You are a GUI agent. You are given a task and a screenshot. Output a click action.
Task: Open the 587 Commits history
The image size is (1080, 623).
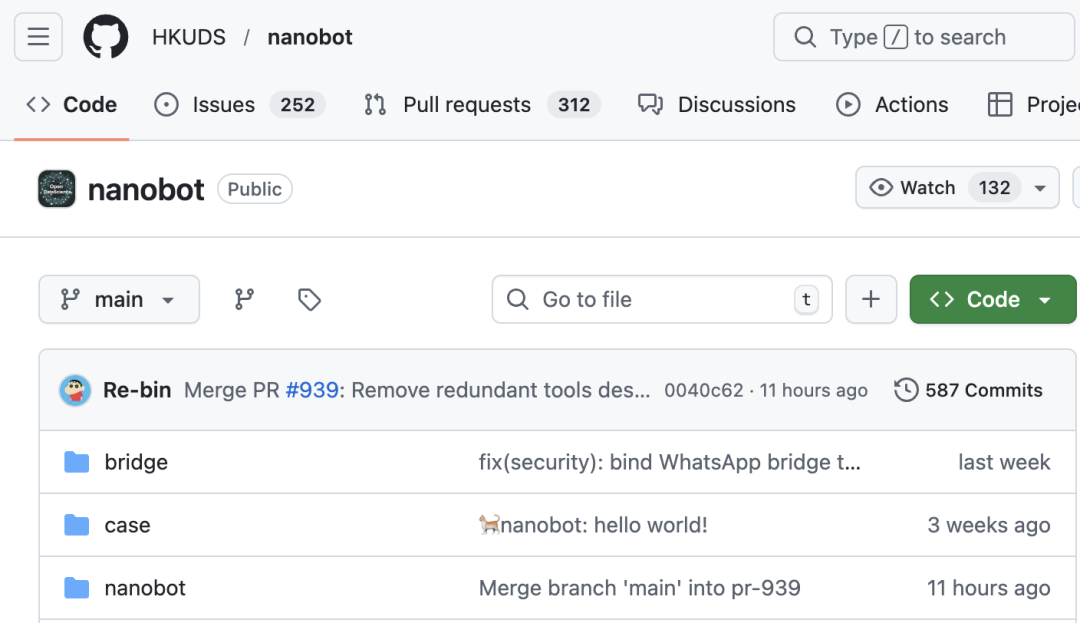(x=968, y=390)
